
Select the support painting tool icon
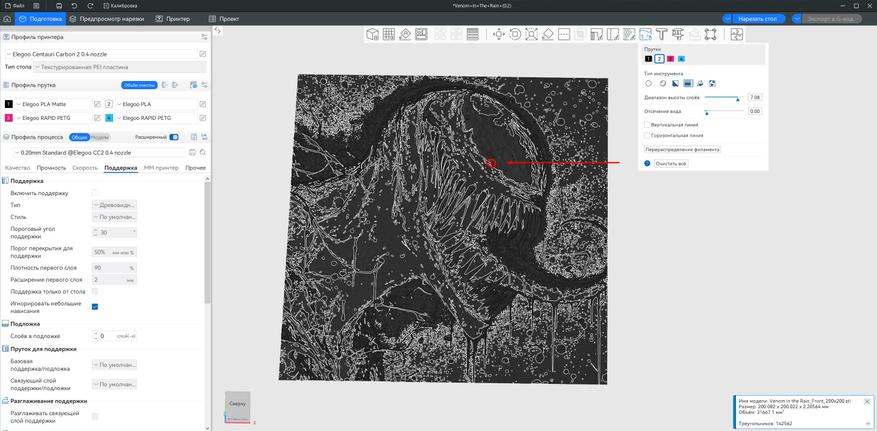[x=596, y=35]
